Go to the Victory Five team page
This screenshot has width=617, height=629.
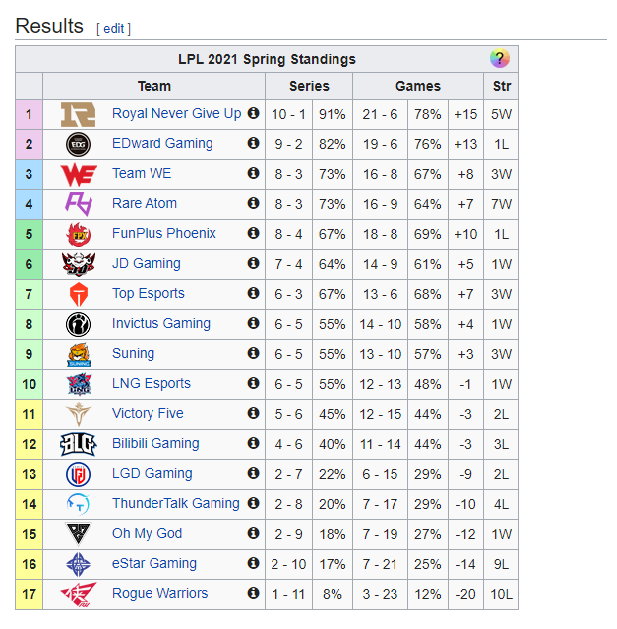coord(148,414)
